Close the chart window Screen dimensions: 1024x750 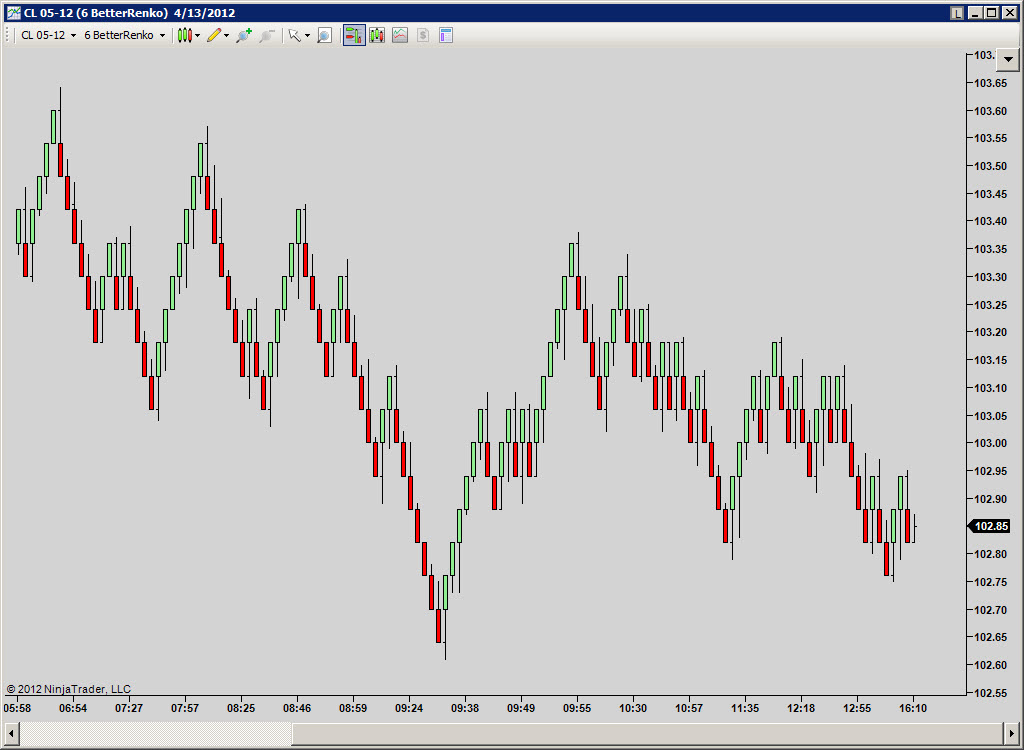pyautogui.click(x=1010, y=12)
